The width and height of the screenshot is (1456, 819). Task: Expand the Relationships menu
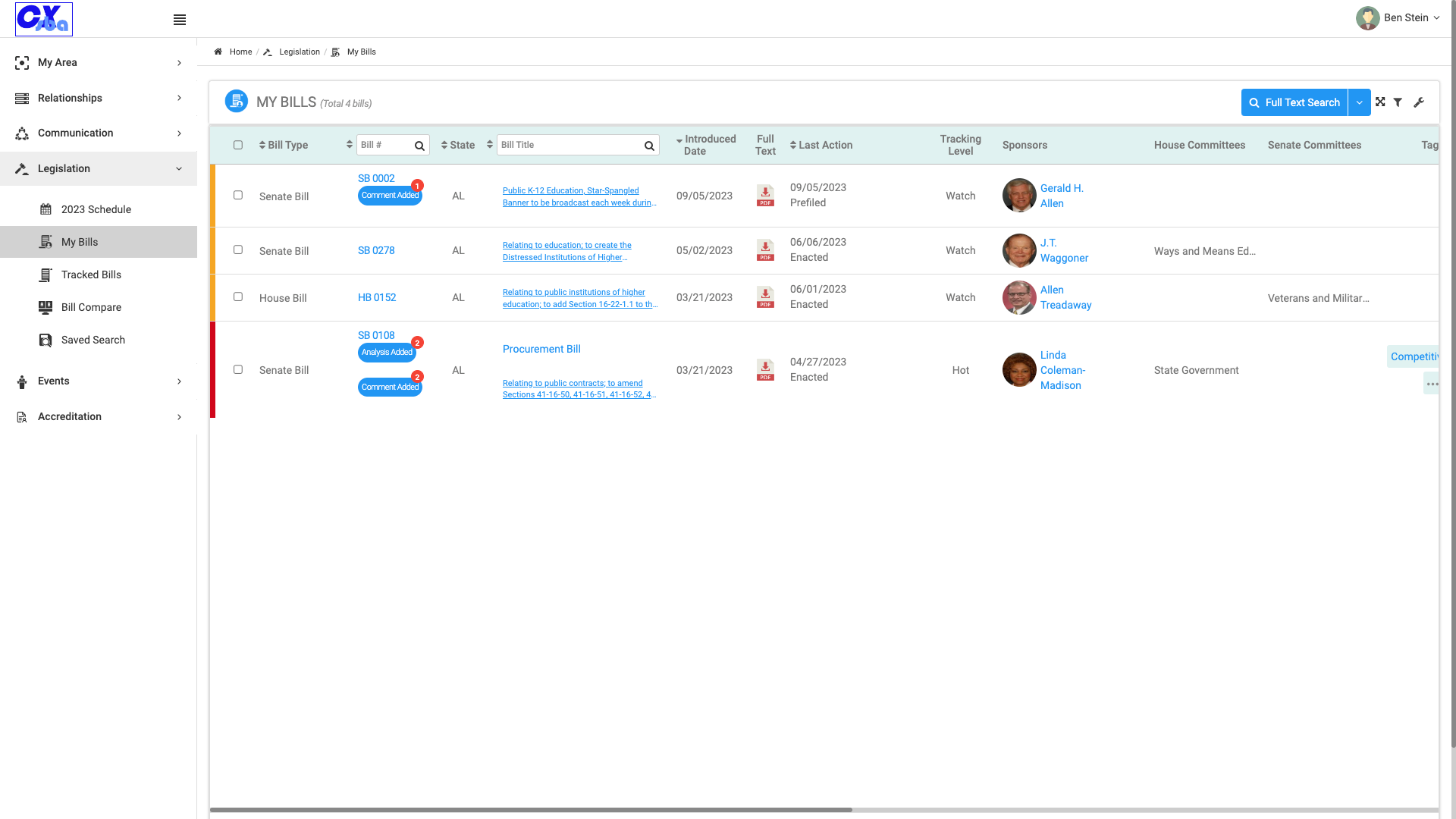pos(99,98)
